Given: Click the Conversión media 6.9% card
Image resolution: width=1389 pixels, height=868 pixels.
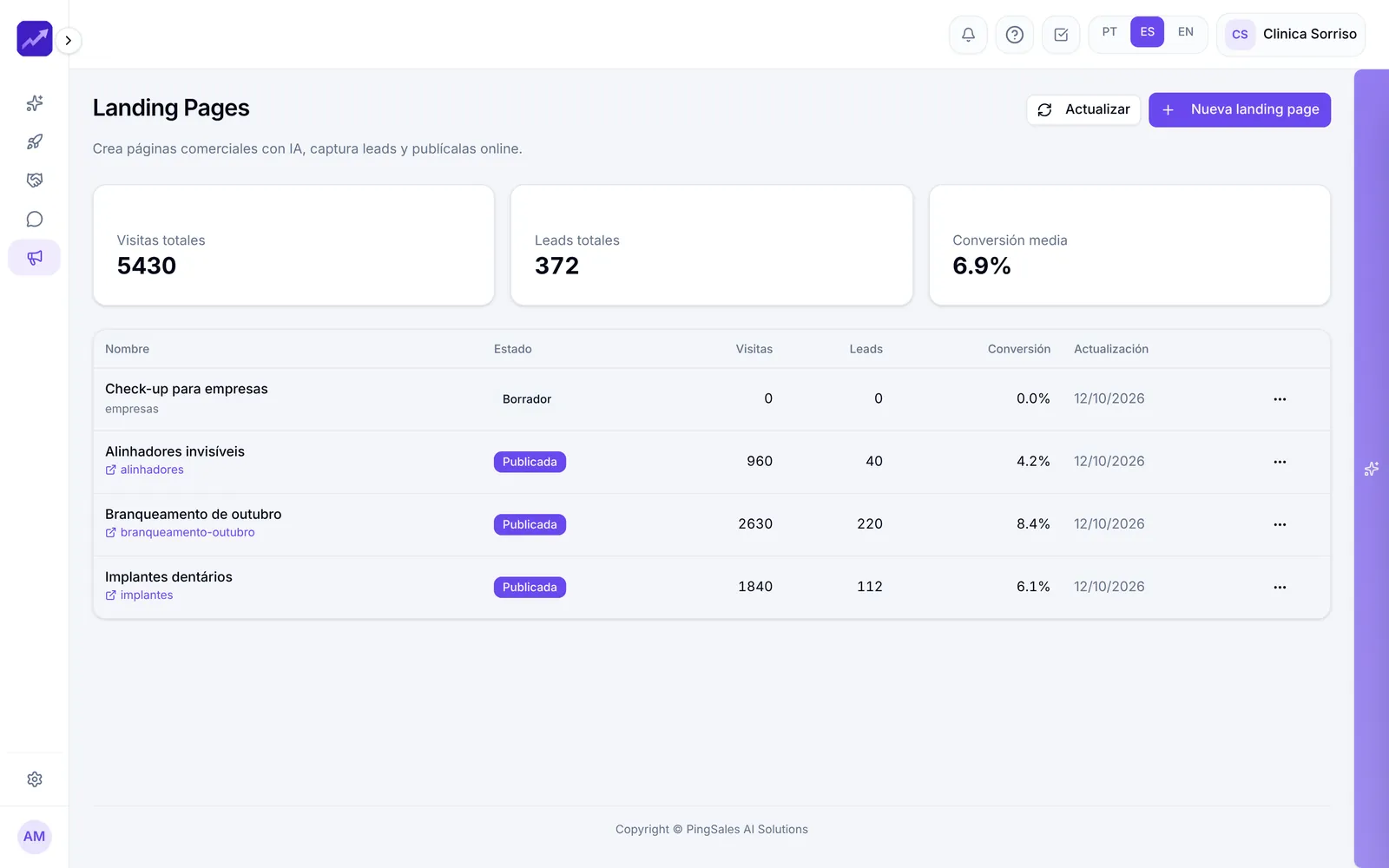Looking at the screenshot, I should click(x=1129, y=245).
